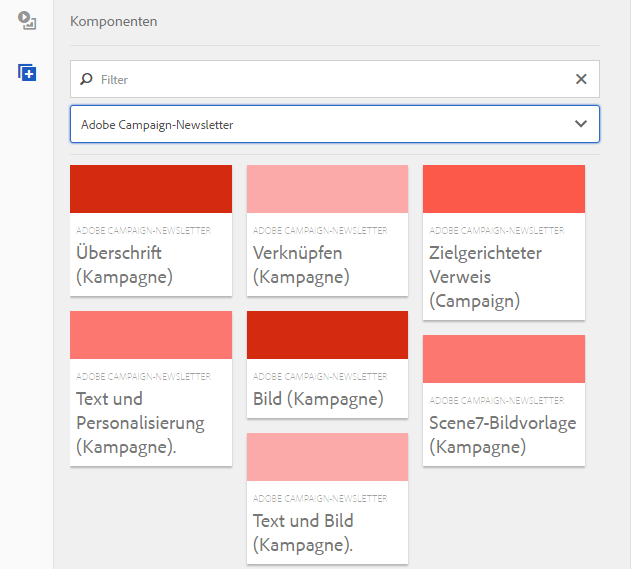Click the Komponenten panel heading
The height and width of the screenshot is (569, 631).
click(x=113, y=21)
